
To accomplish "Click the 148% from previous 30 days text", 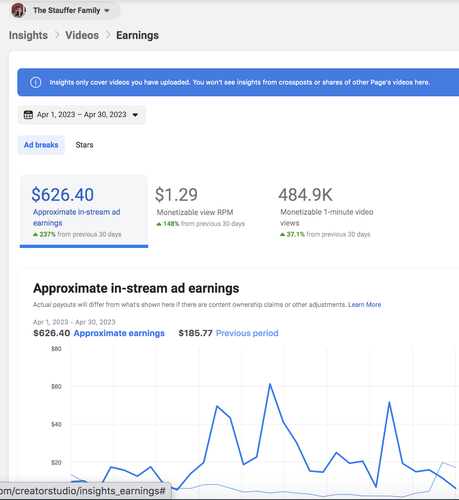I will 201,224.
